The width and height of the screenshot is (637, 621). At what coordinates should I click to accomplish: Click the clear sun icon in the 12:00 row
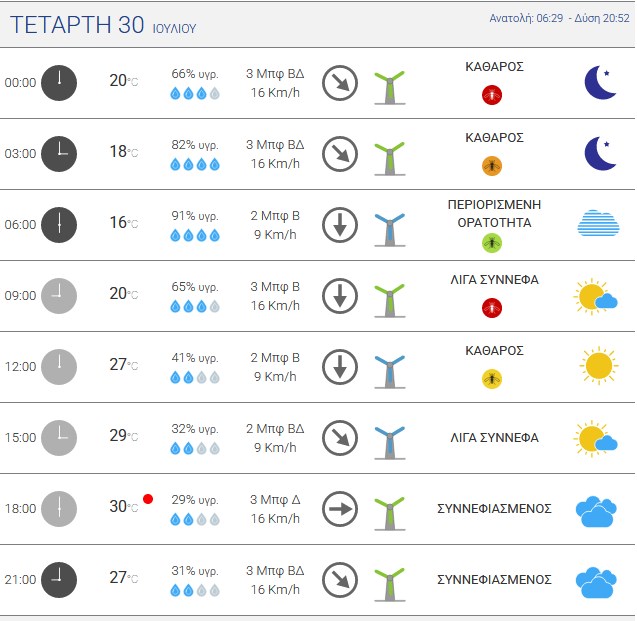[x=599, y=366]
